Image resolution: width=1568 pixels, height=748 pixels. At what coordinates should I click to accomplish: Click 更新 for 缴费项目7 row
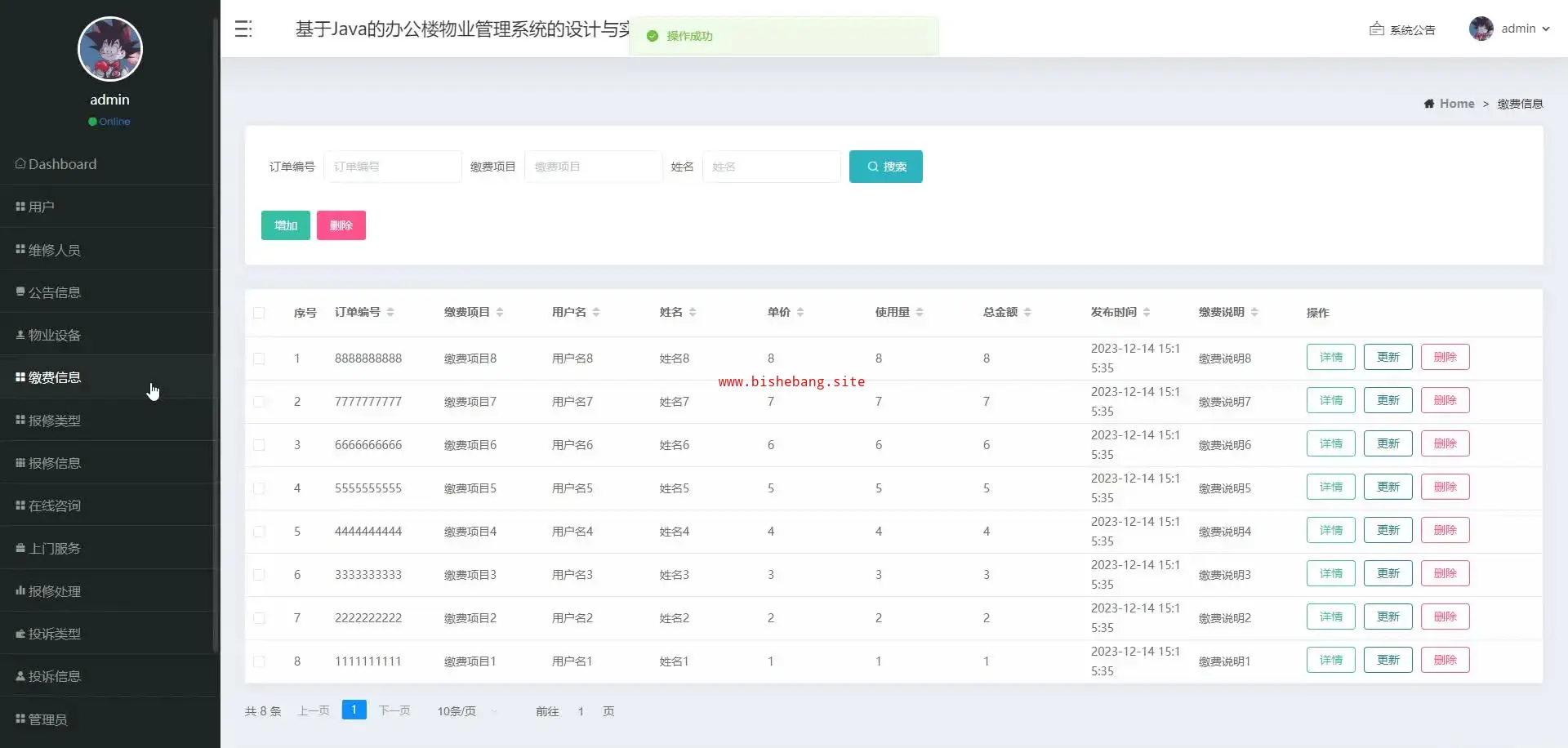click(x=1388, y=400)
